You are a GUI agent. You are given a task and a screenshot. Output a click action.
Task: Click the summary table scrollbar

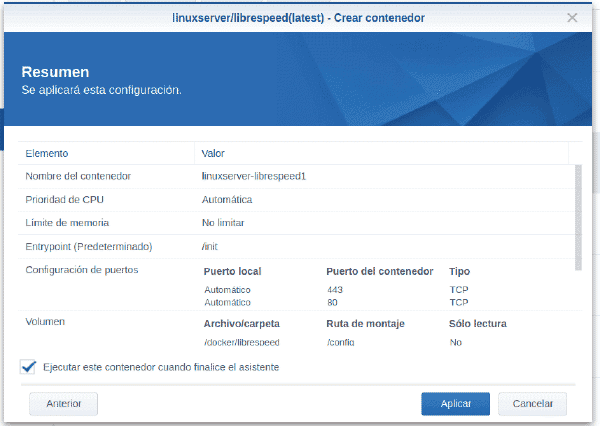coord(578,217)
